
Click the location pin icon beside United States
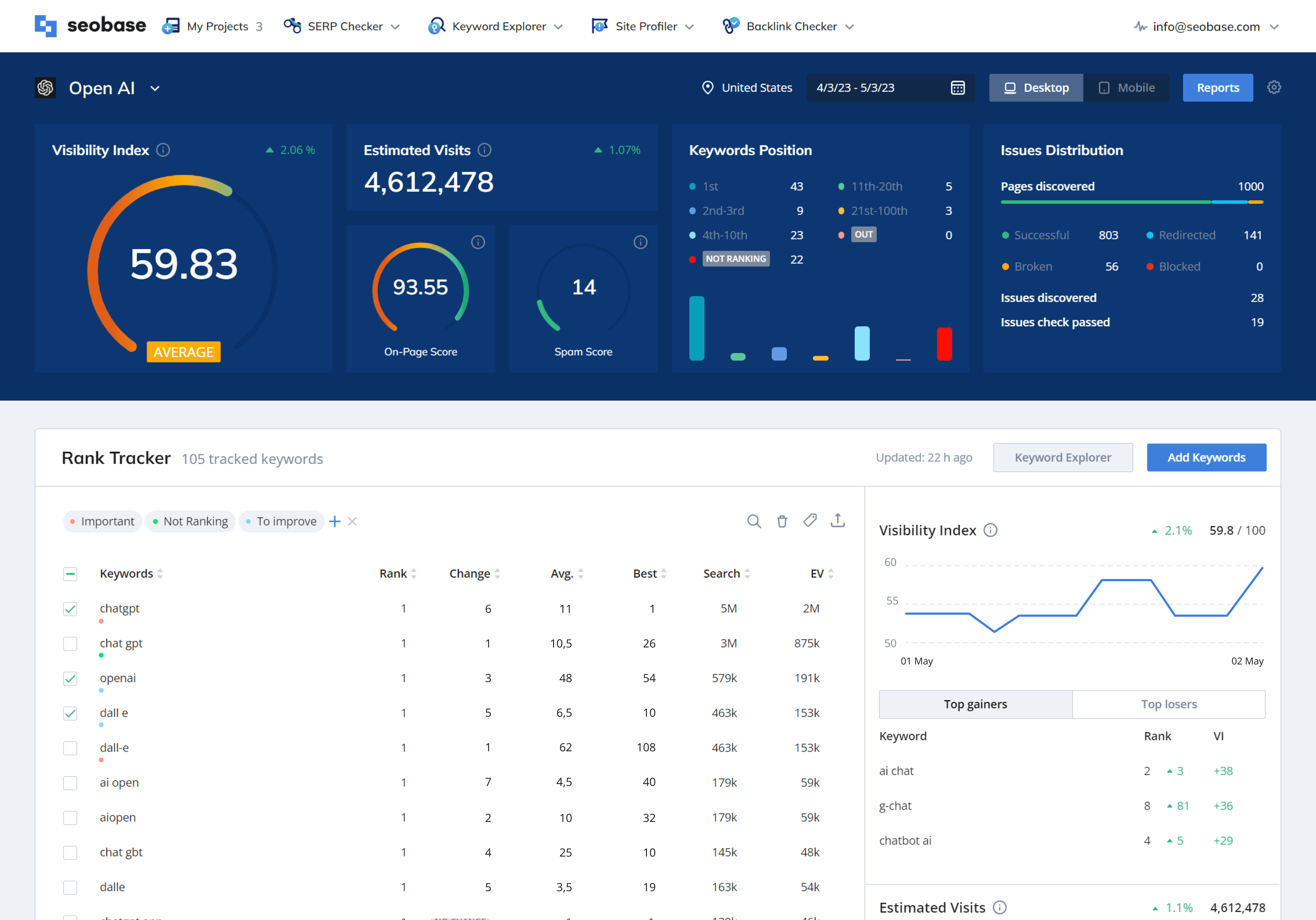coord(708,88)
